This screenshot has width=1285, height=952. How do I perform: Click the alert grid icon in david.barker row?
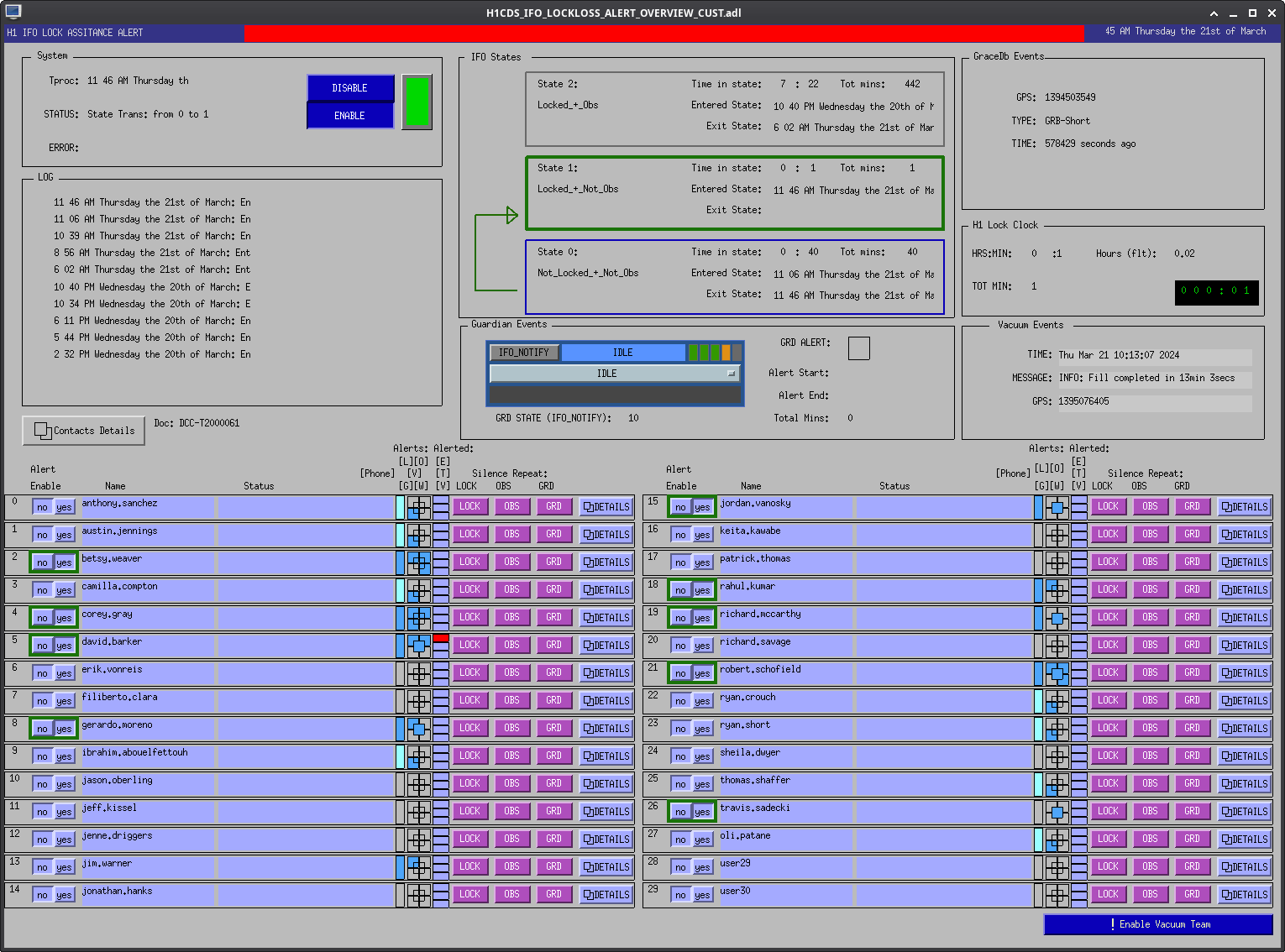(x=418, y=646)
